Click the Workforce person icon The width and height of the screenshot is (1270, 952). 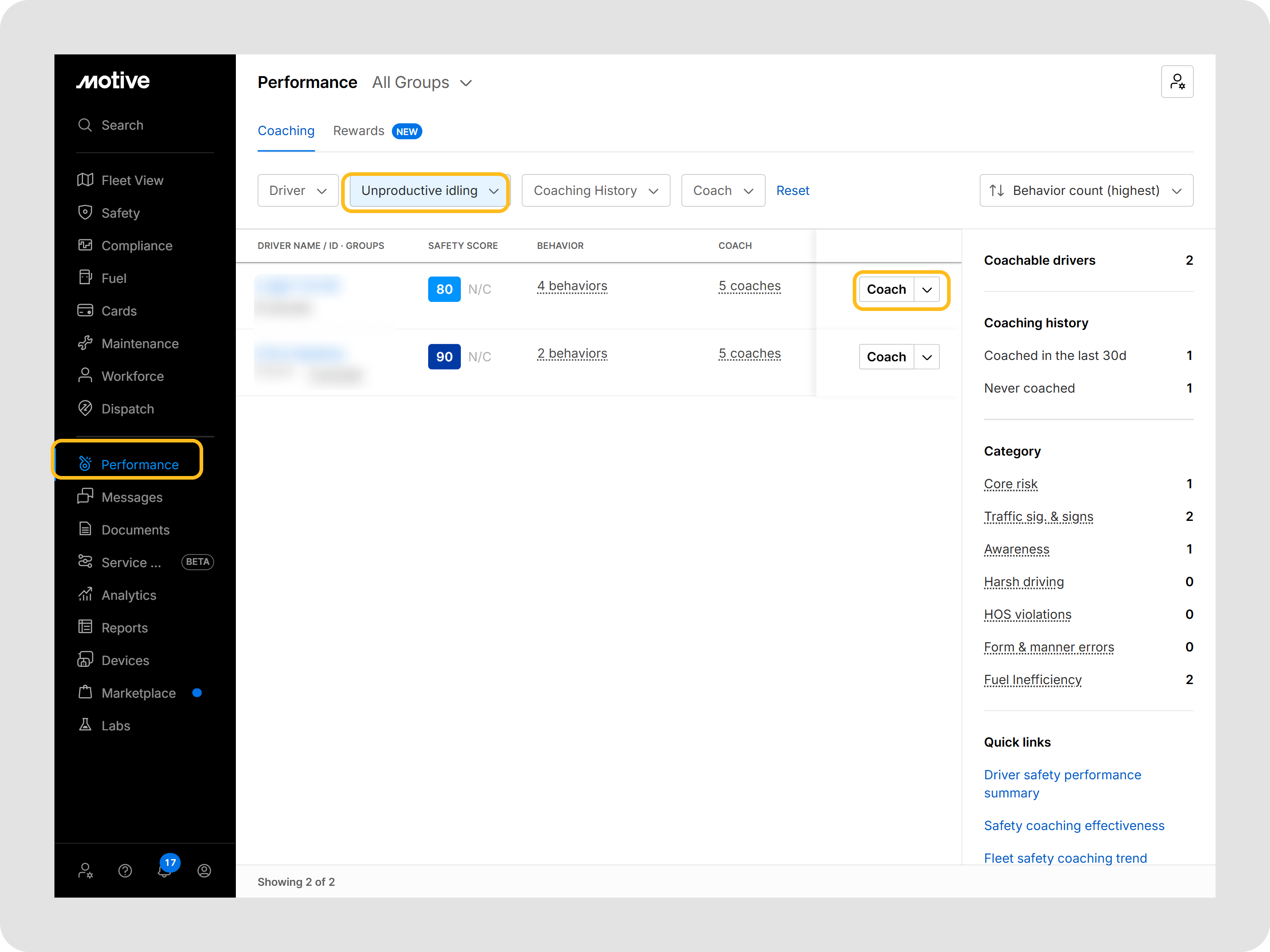(x=85, y=376)
